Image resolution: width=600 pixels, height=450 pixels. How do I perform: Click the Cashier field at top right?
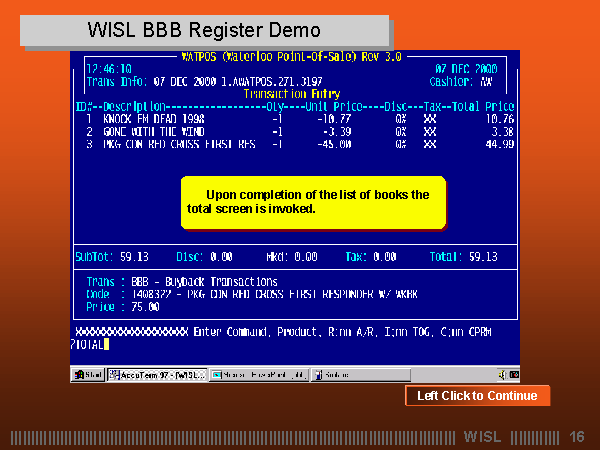473,82
